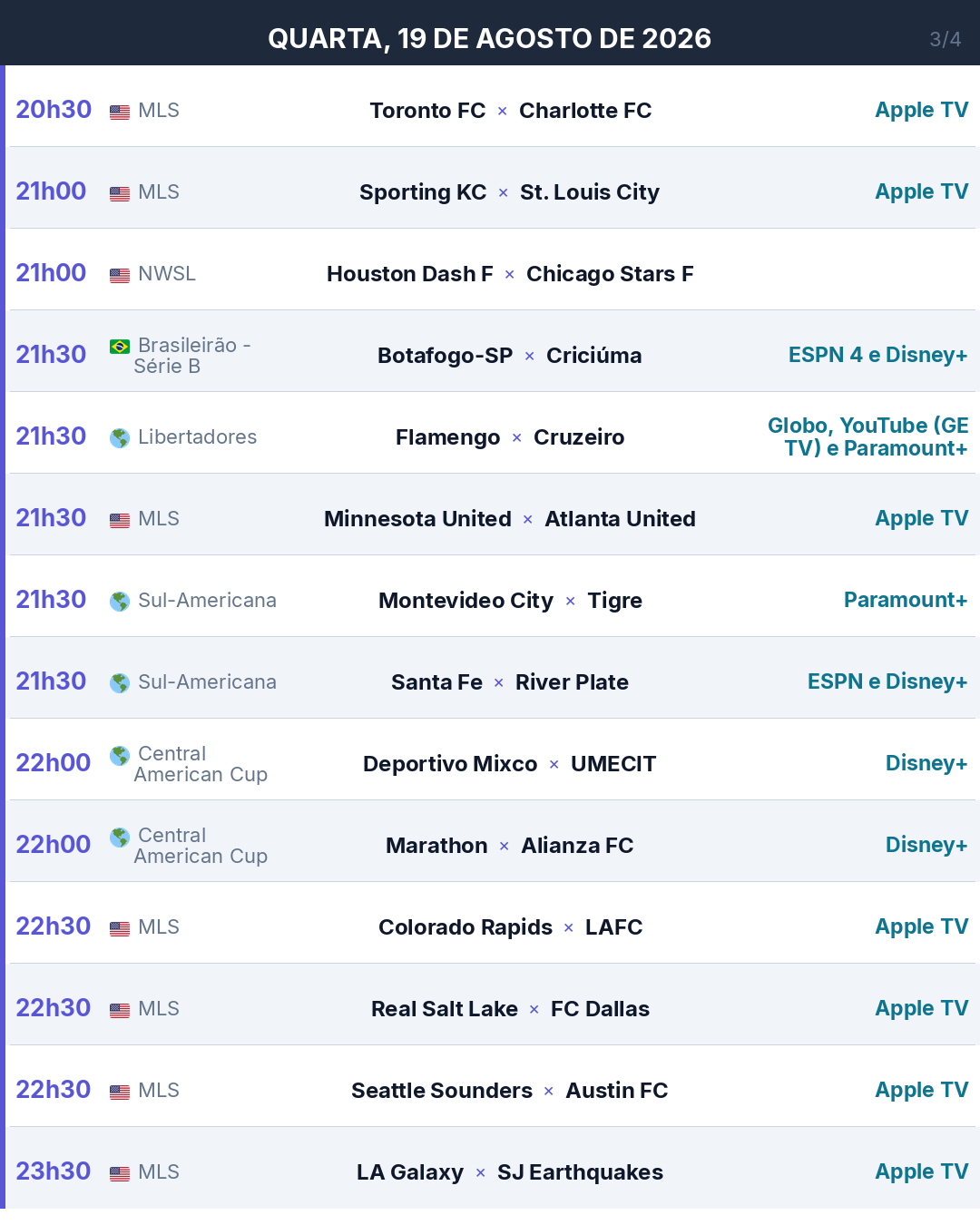
Task: Open ESPN 4 e Disney+ broadcast link
Action: click(x=877, y=355)
